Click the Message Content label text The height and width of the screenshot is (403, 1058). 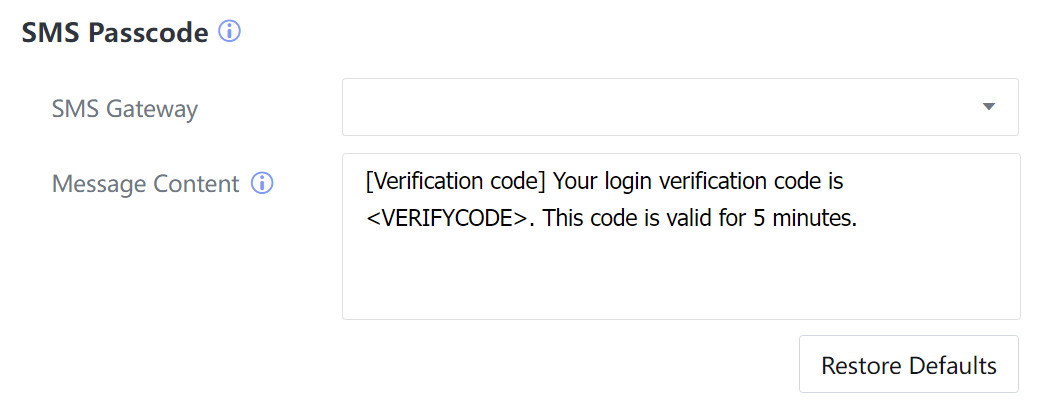(146, 184)
